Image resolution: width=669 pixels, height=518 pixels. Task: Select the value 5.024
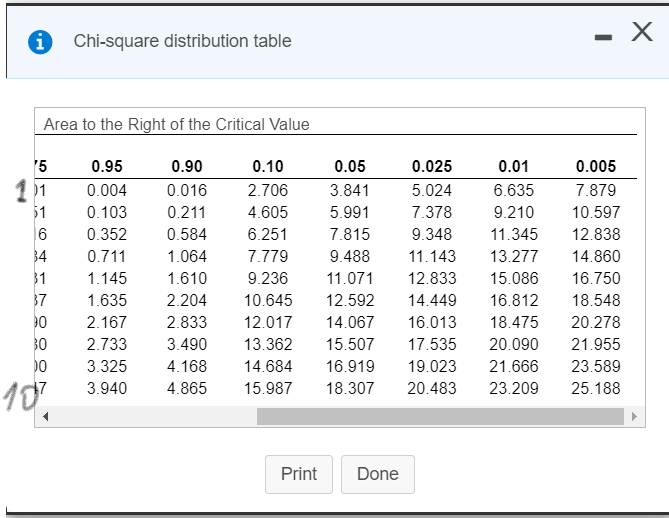coord(432,190)
